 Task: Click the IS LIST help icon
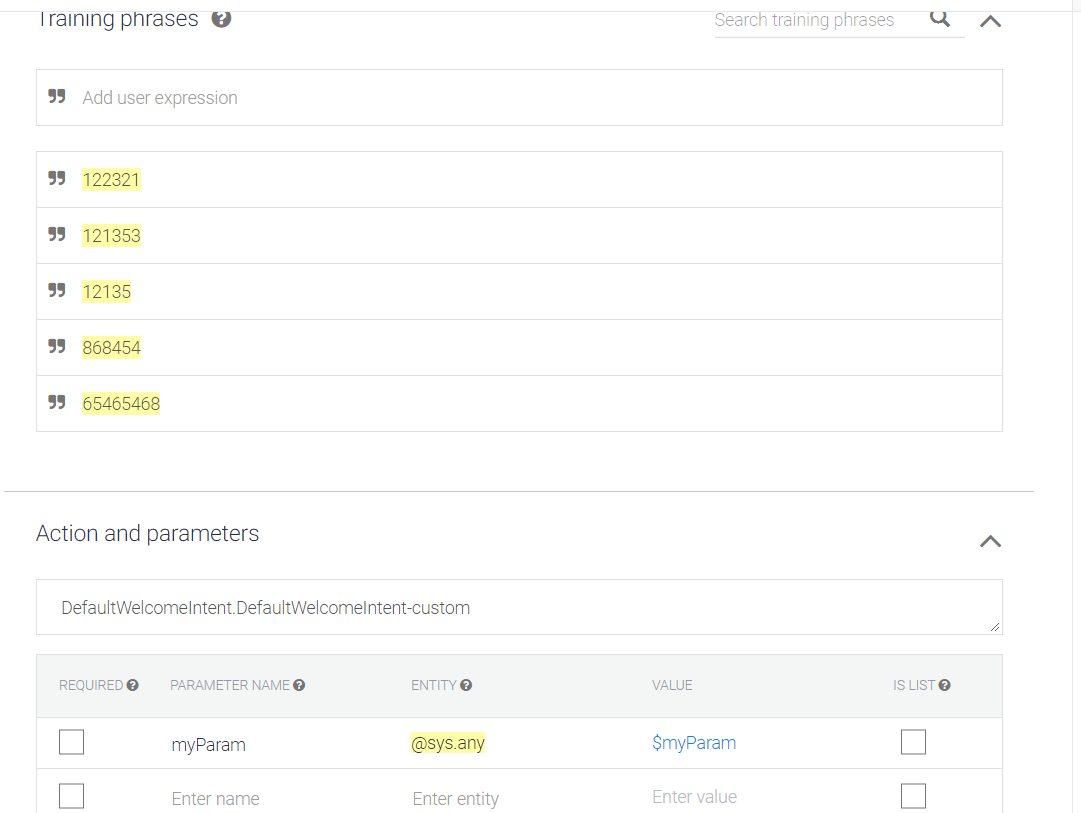click(x=944, y=685)
